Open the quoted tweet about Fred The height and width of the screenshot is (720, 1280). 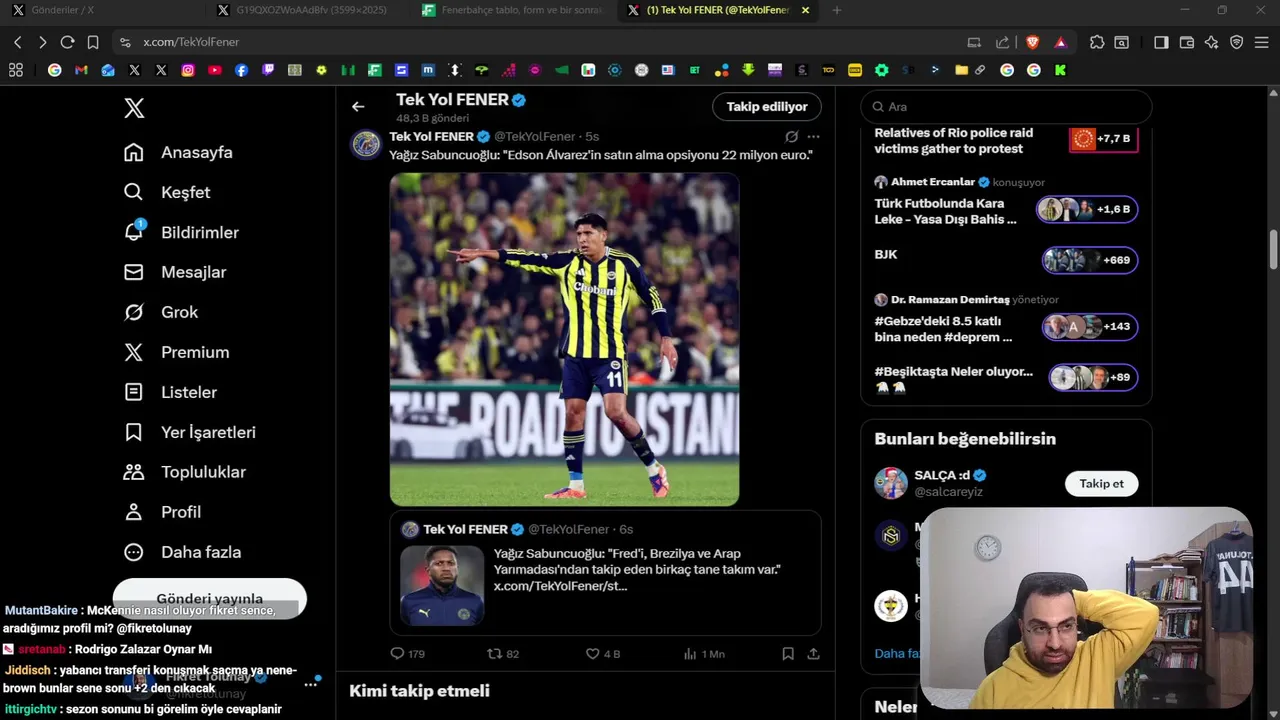pos(605,572)
